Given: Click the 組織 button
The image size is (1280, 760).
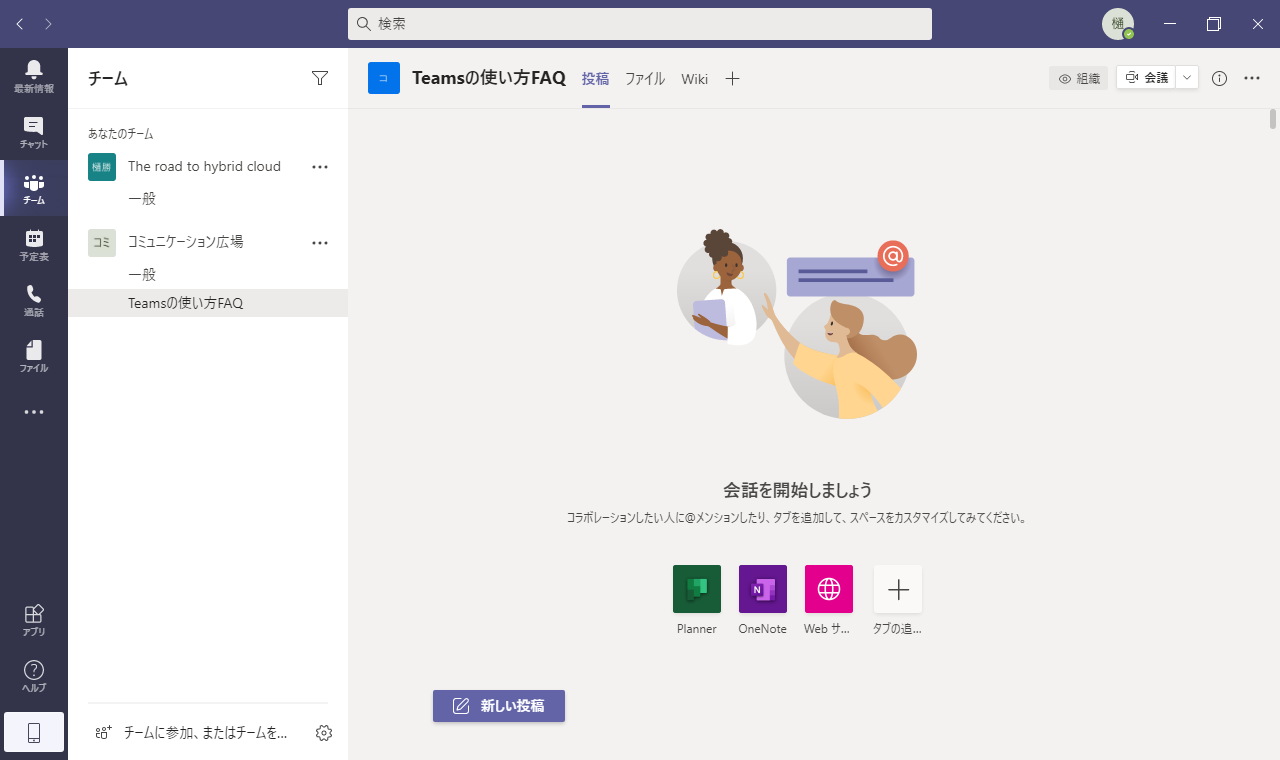Looking at the screenshot, I should coord(1079,78).
